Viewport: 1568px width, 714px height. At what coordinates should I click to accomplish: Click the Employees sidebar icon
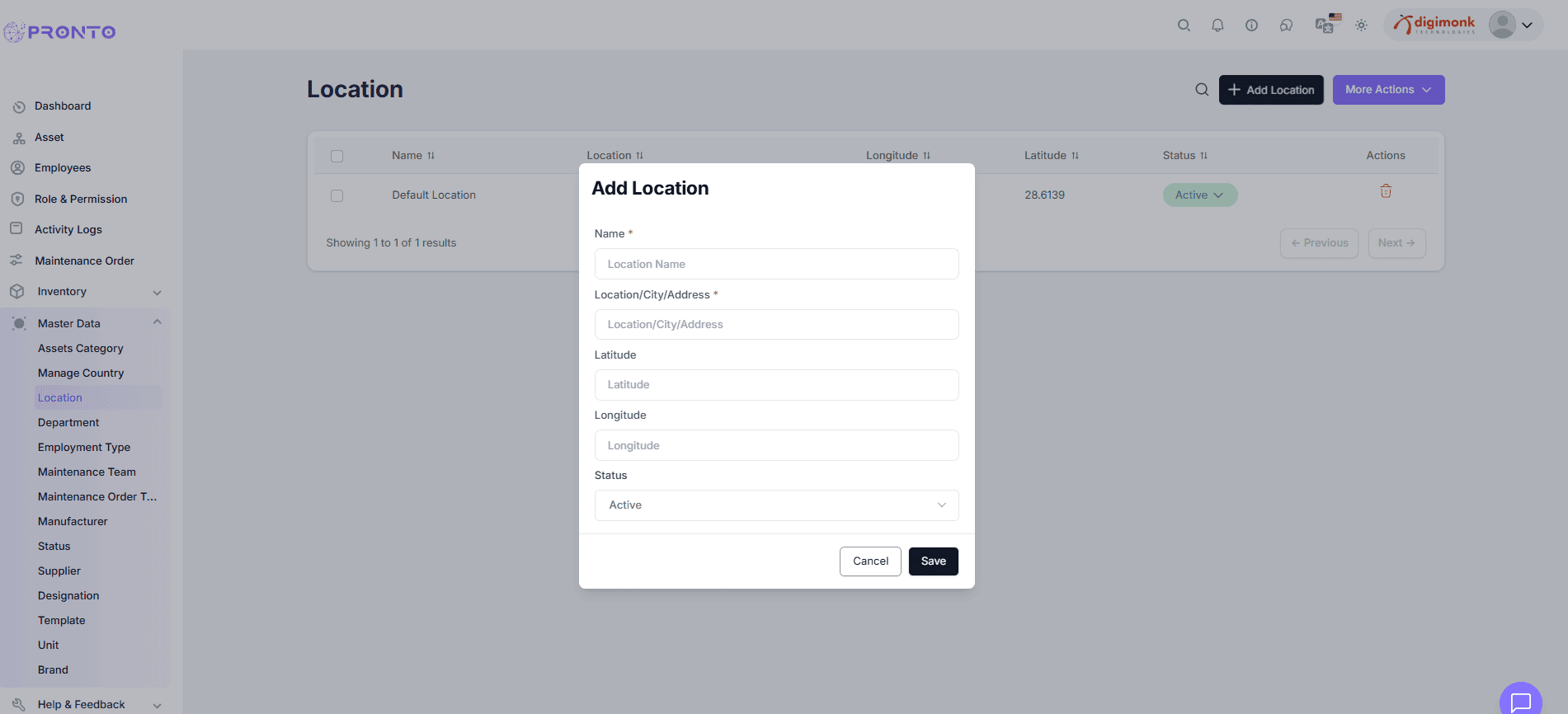pos(17,167)
